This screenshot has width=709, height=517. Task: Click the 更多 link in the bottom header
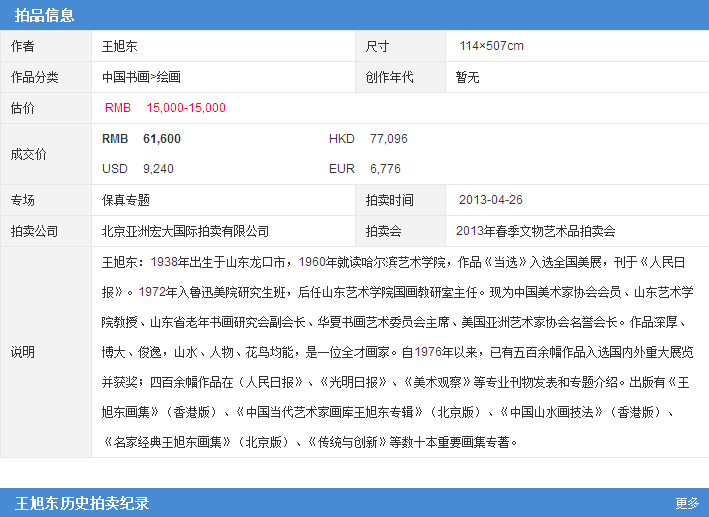pyautogui.click(x=686, y=503)
